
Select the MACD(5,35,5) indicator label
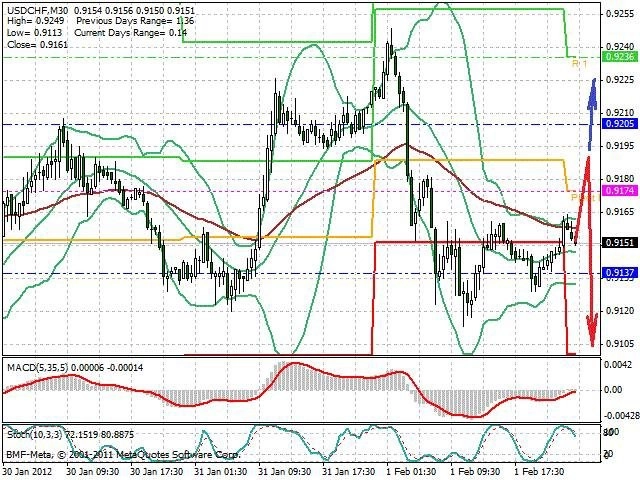[38, 368]
